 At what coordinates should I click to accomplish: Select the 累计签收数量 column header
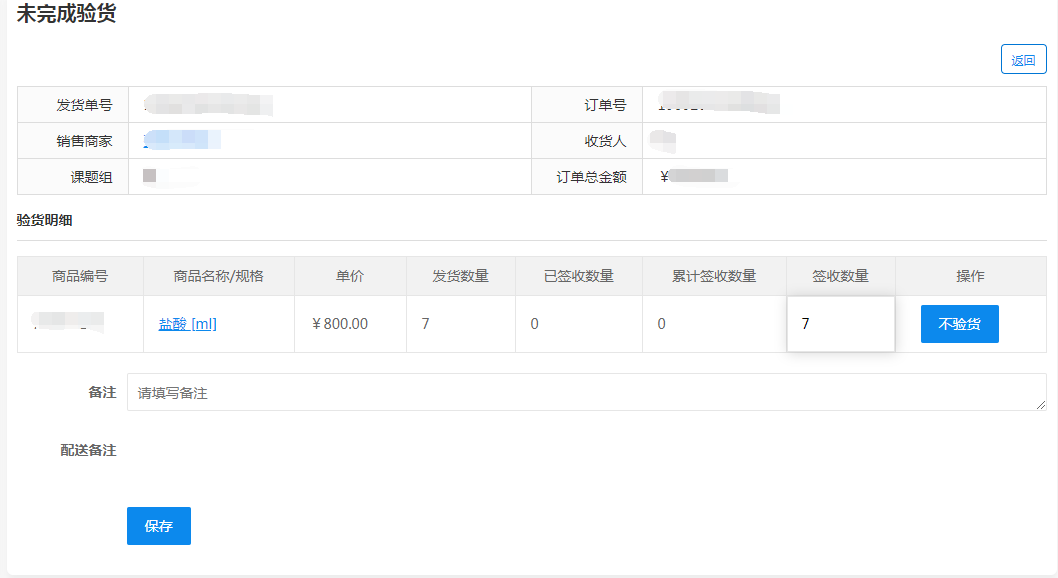[x=713, y=276]
